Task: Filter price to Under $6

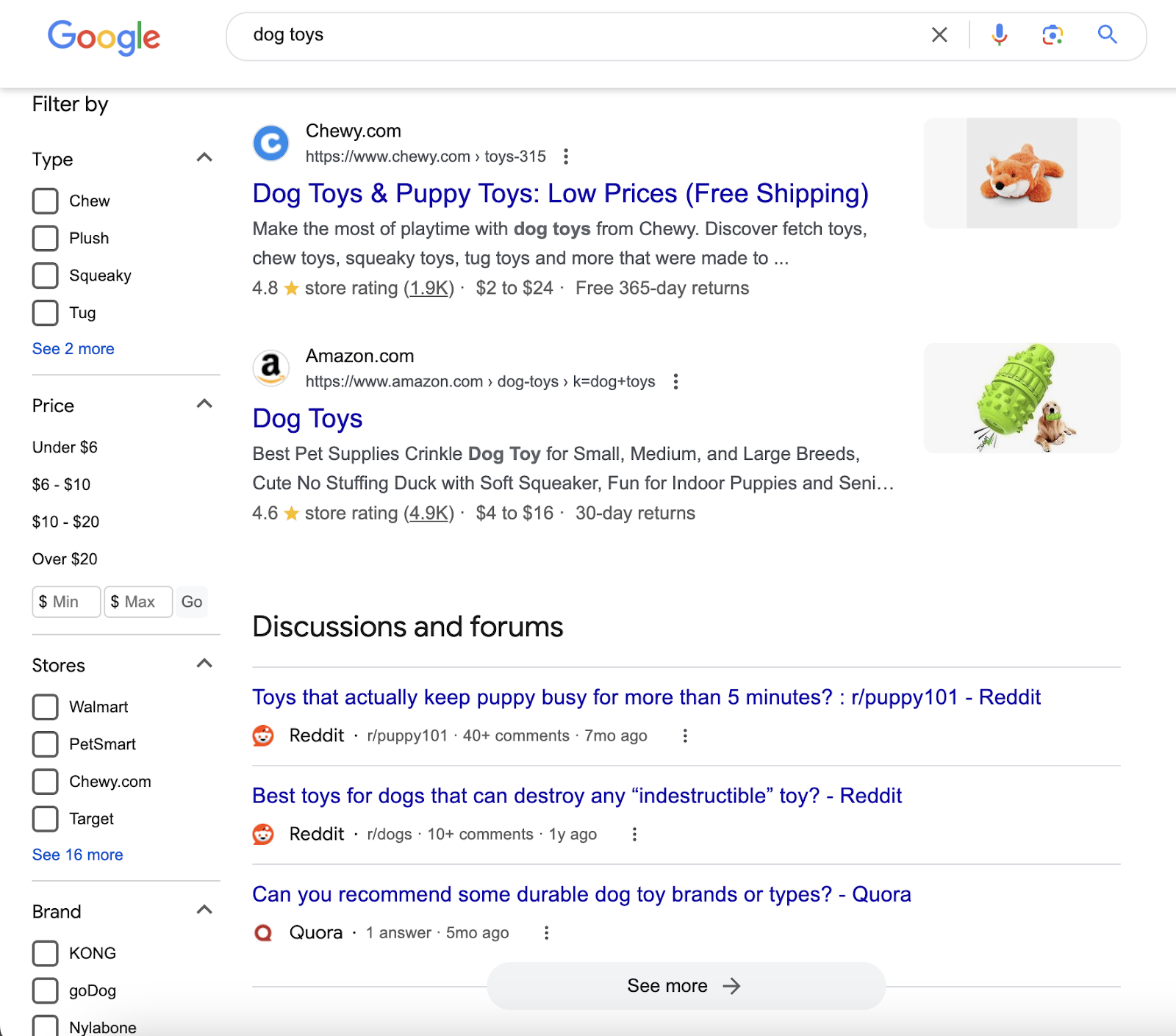Action: click(65, 447)
